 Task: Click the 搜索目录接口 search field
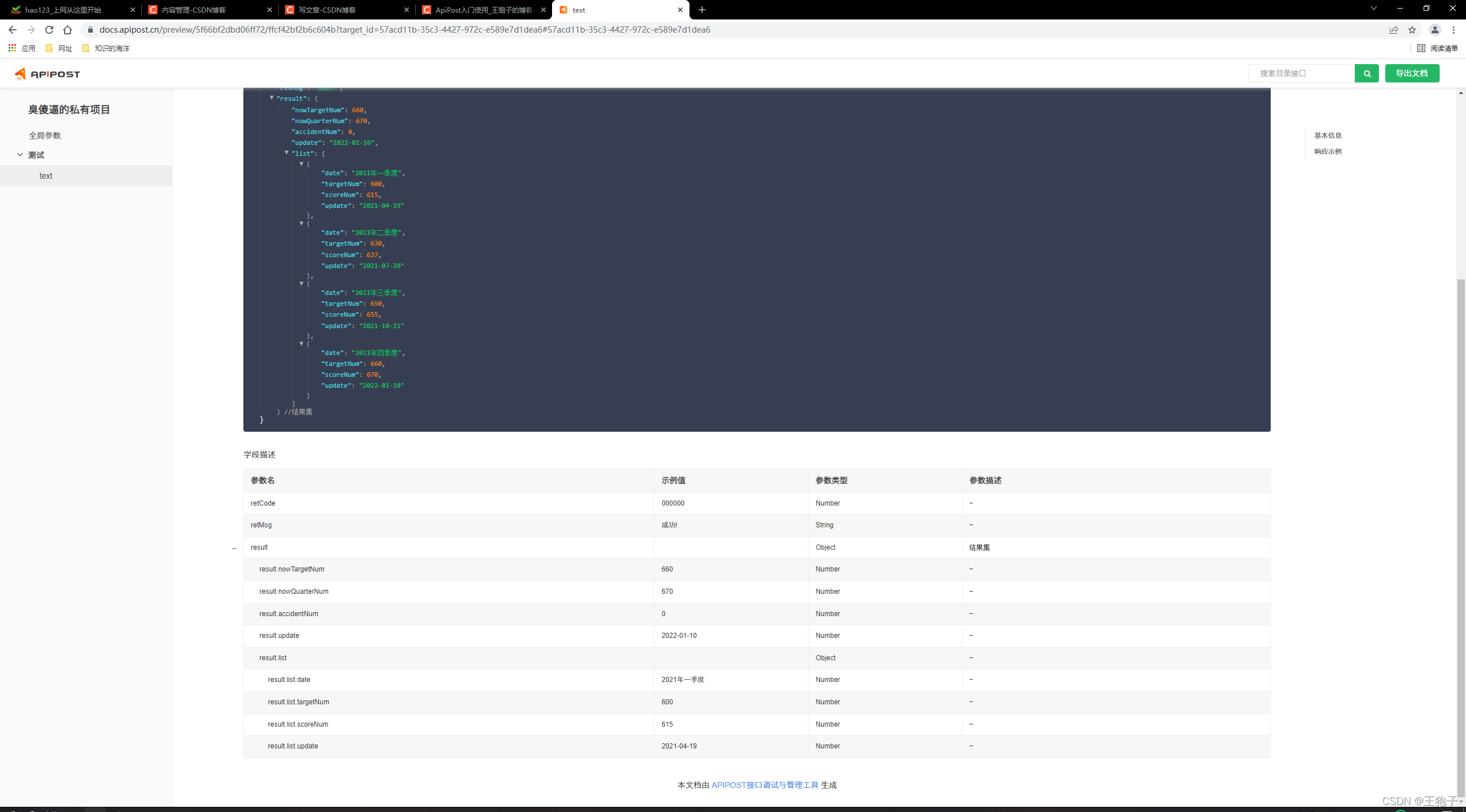tap(1301, 73)
